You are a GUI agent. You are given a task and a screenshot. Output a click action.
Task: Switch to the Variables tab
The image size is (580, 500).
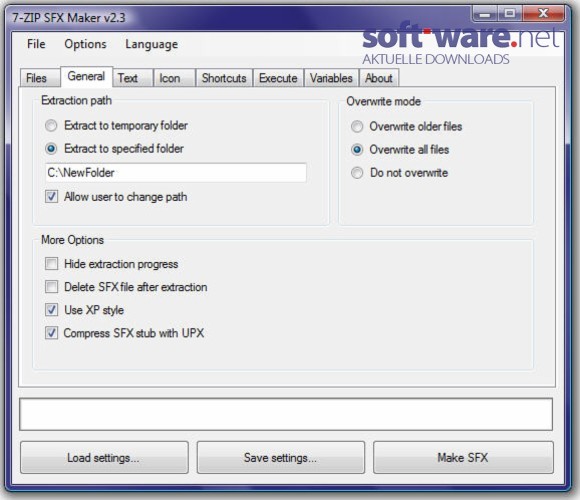(x=331, y=78)
